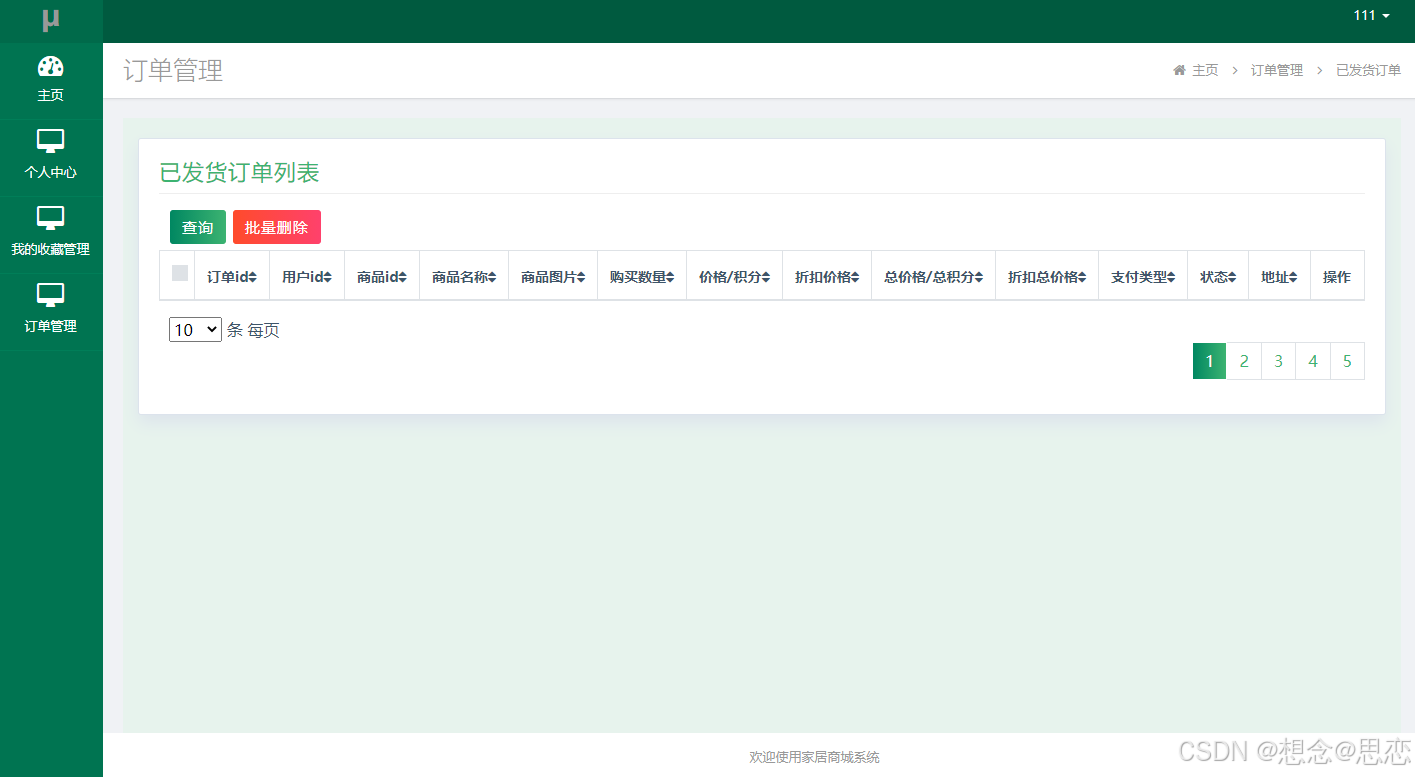The height and width of the screenshot is (777, 1415).
Task: Sort by 支付类型 using its sort arrows
Action: 1171,278
